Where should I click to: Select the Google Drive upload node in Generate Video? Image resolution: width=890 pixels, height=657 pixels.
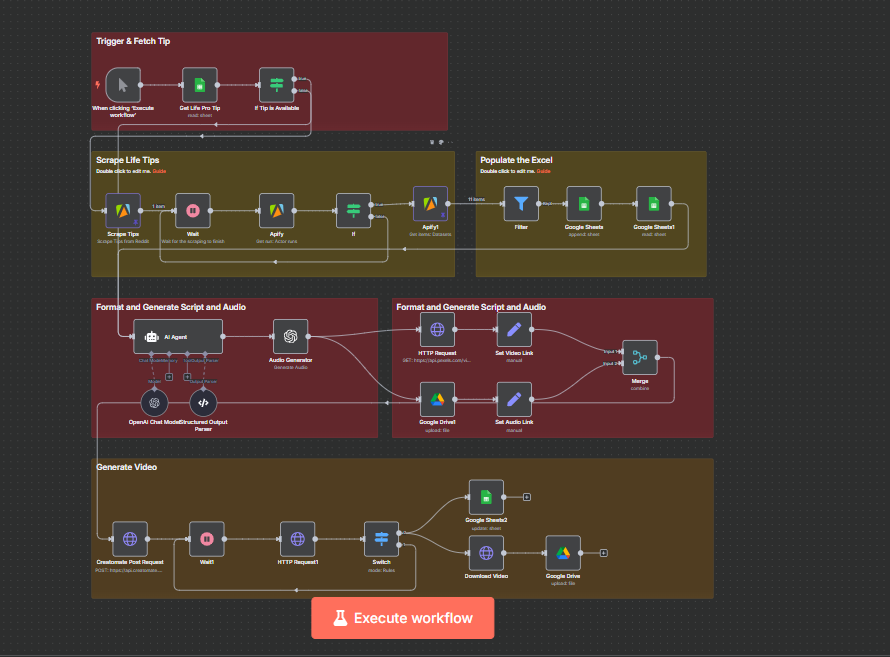pos(563,553)
